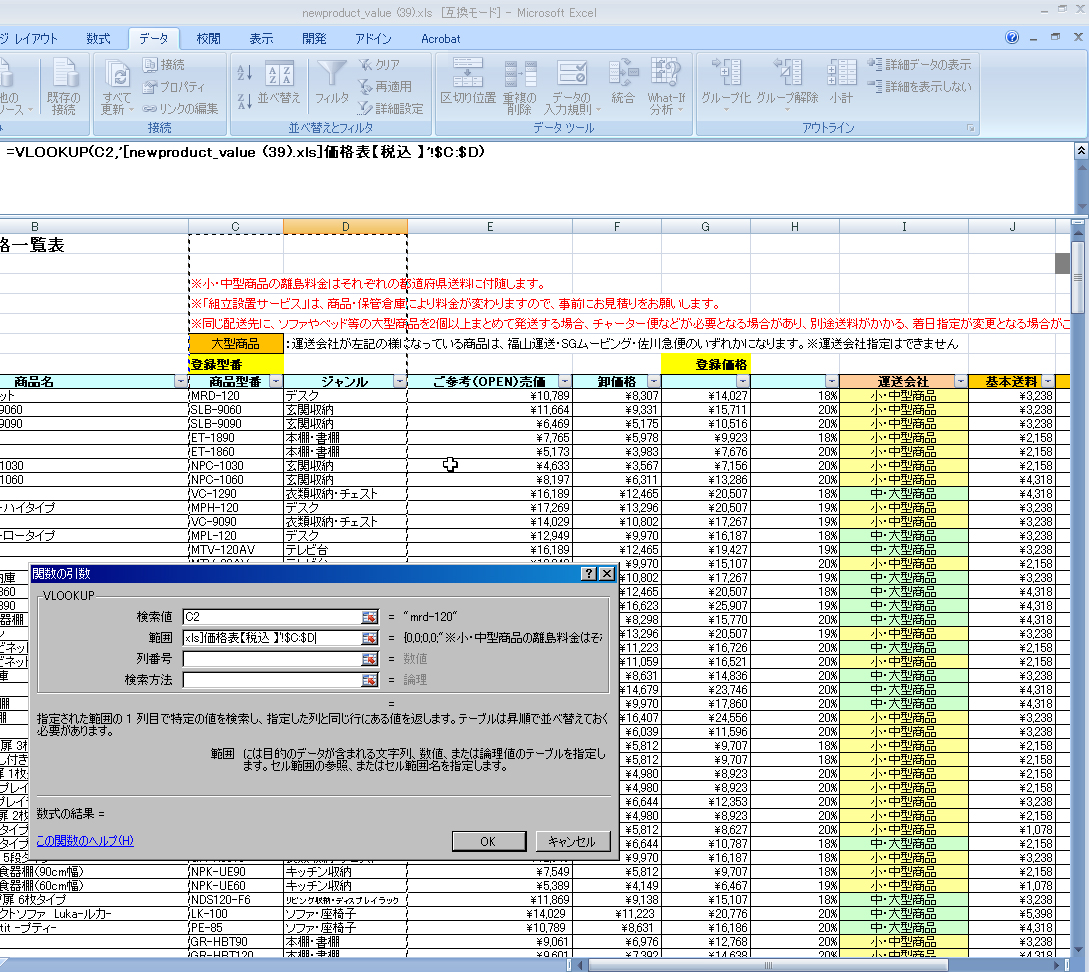
Task: Switch to the データ ribbon tab
Action: tap(153, 39)
